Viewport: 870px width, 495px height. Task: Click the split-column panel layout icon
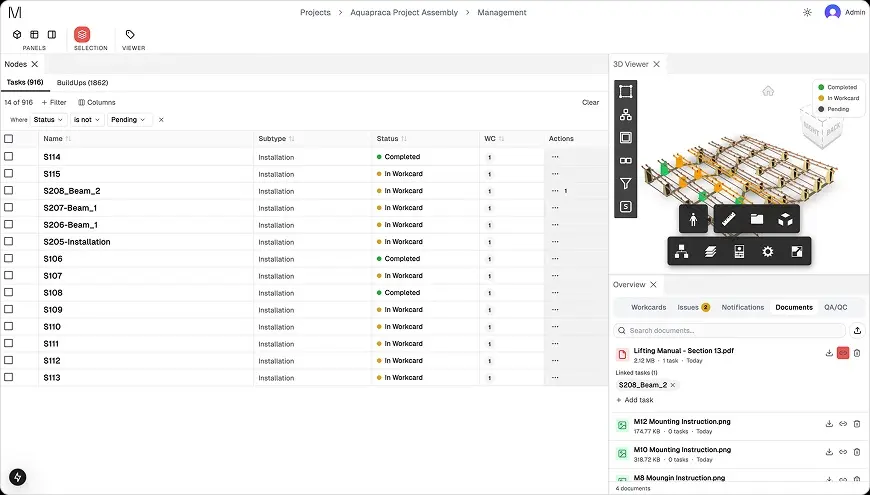click(52, 34)
